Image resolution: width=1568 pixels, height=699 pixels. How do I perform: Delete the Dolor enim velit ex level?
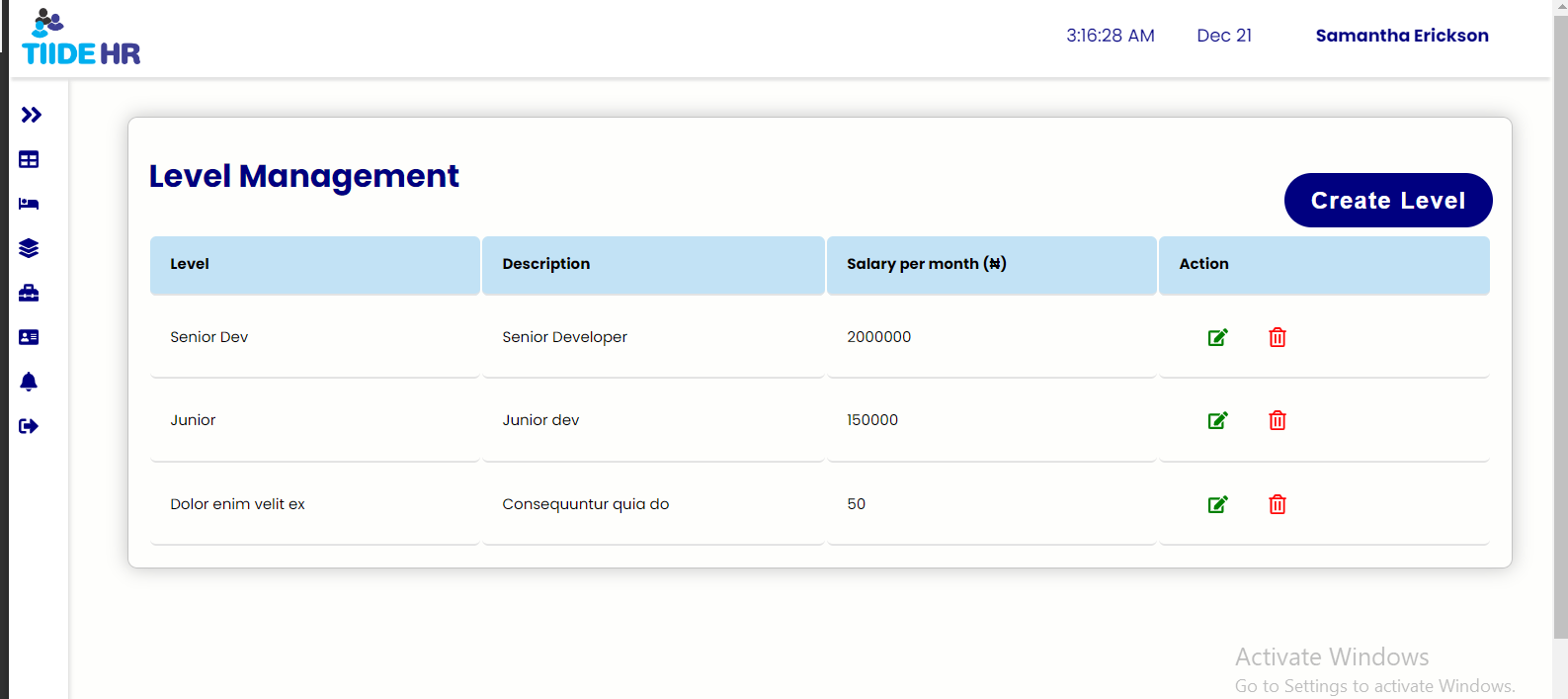pos(1278,504)
